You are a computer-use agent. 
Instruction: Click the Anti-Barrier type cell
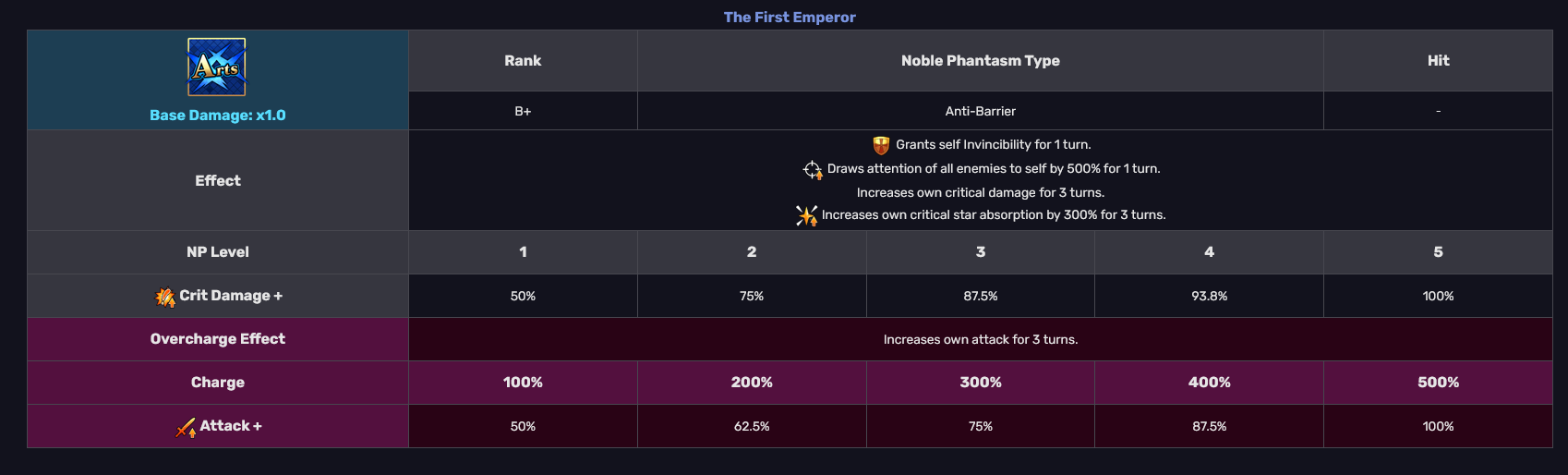(980, 111)
